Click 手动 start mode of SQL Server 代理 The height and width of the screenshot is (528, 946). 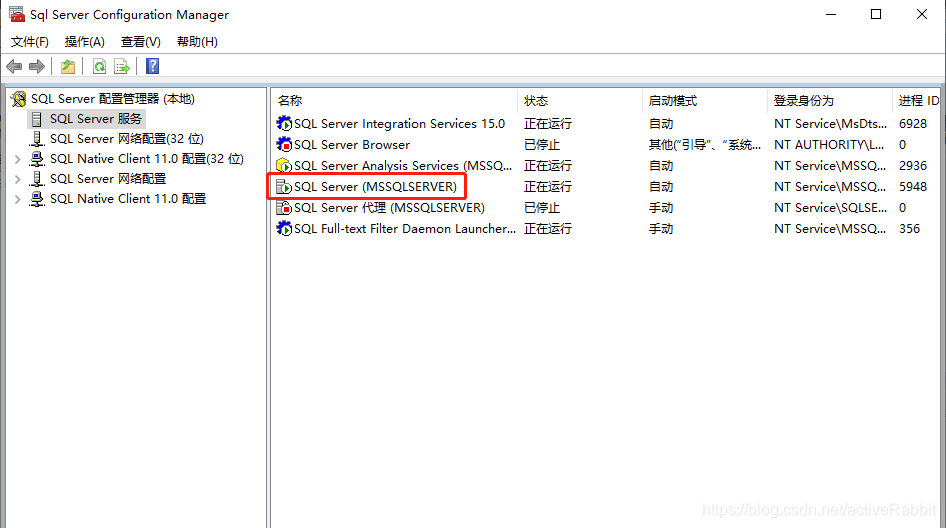tap(661, 208)
